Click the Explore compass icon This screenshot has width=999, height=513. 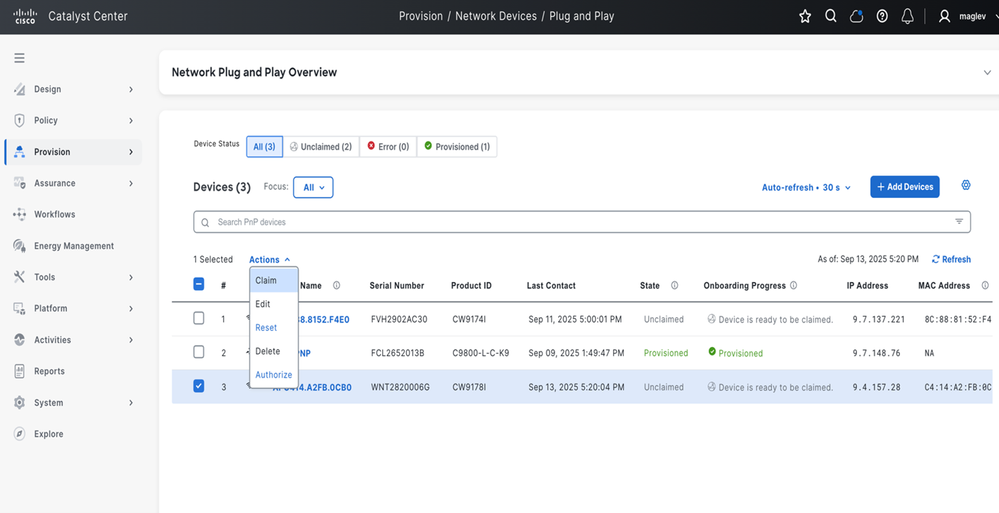click(19, 434)
